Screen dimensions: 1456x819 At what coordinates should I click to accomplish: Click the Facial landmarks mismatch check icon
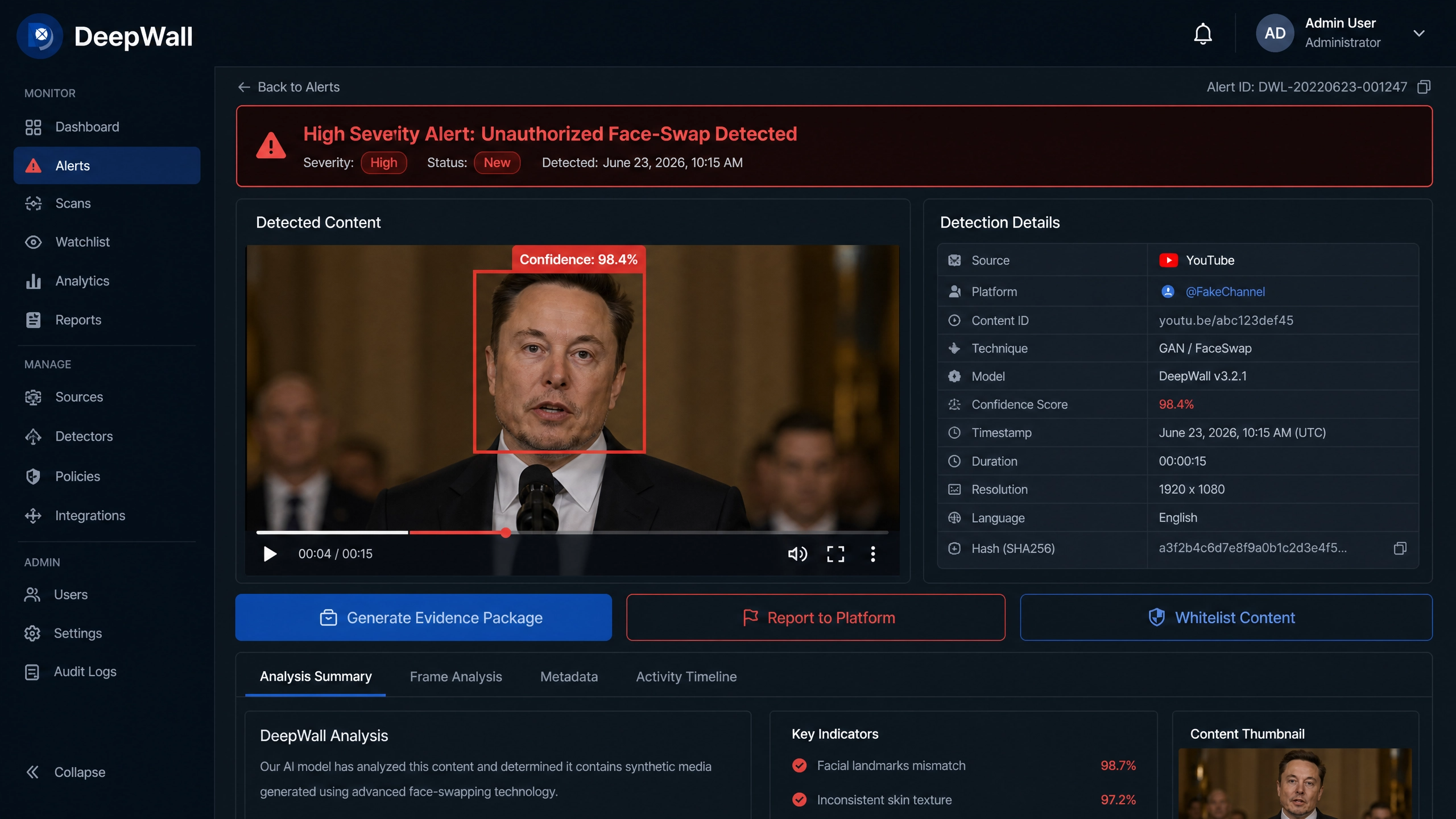(799, 766)
